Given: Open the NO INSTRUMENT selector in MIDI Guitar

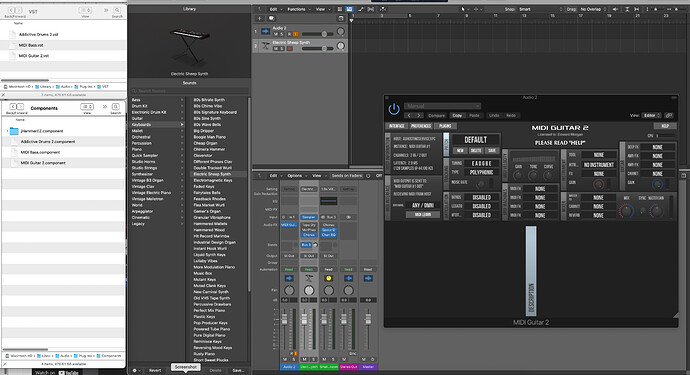Looking at the screenshot, I should pyautogui.click(x=598, y=165).
